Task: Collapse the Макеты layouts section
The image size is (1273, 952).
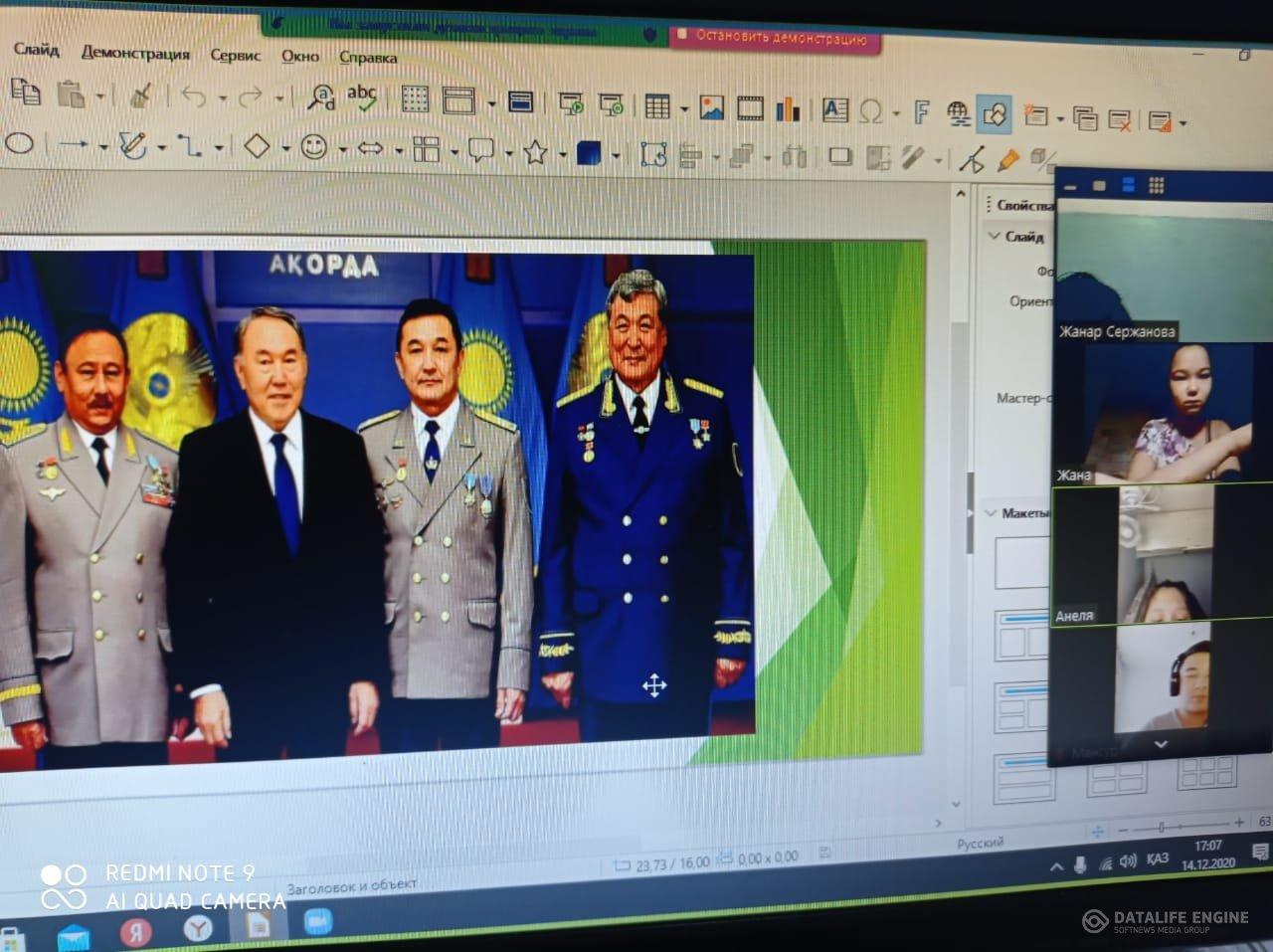Action: tap(991, 512)
